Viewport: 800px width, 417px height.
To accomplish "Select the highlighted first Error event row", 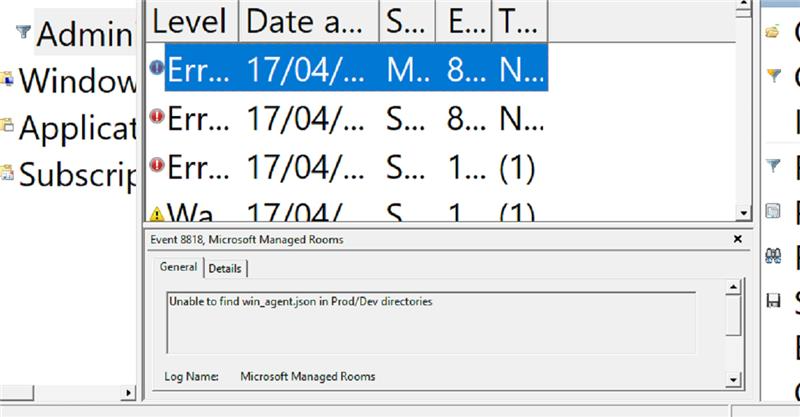I will tap(350, 68).
